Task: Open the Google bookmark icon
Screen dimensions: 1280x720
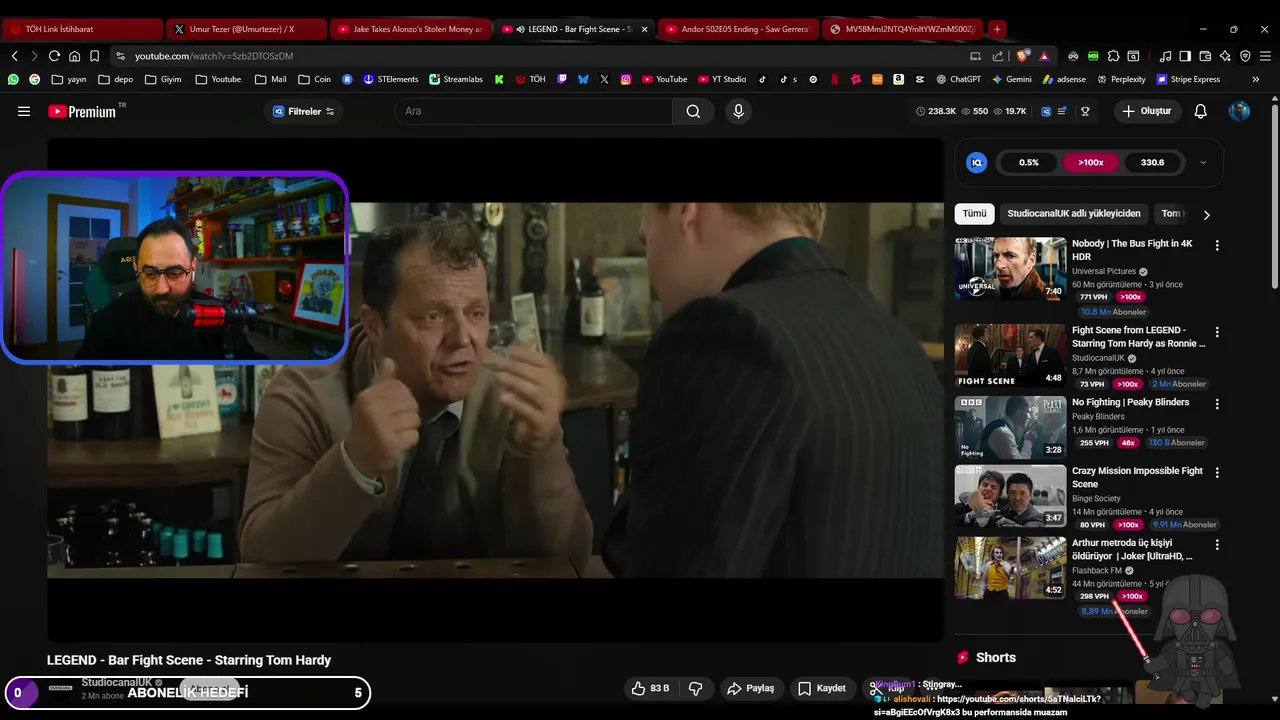Action: coord(34,79)
